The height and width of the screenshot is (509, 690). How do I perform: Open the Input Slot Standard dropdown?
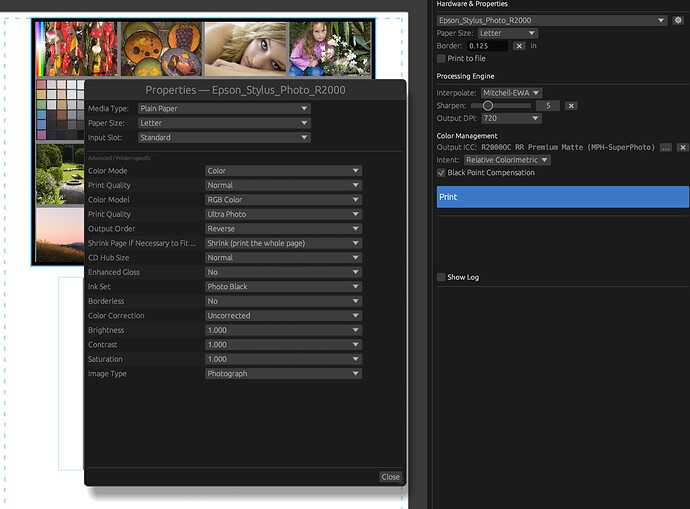(224, 138)
